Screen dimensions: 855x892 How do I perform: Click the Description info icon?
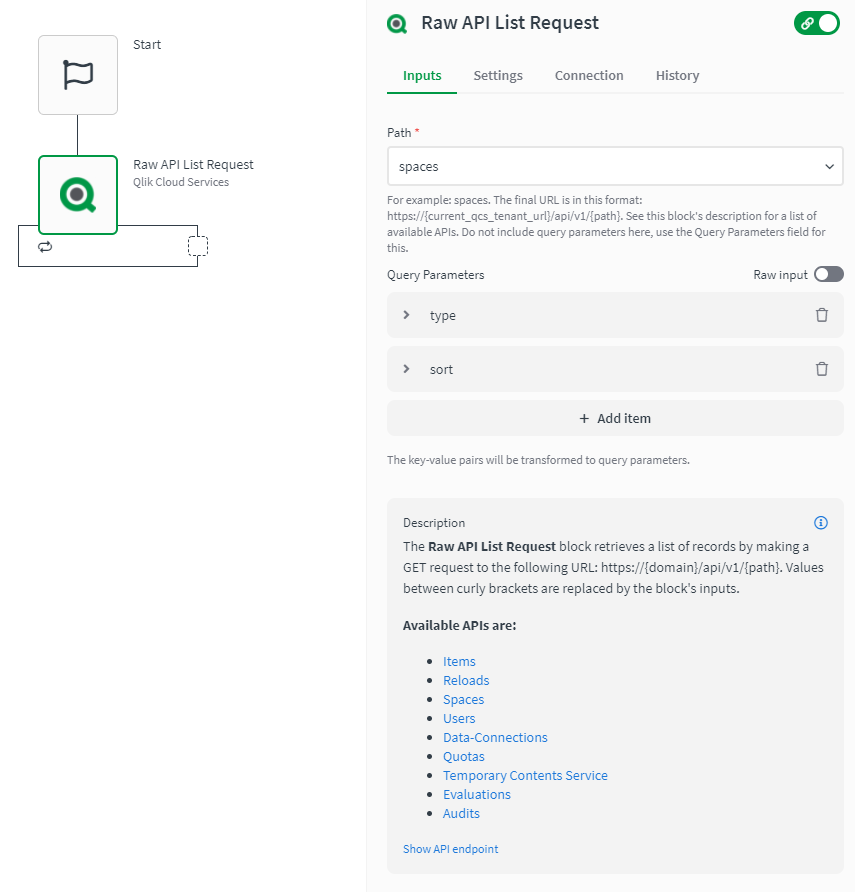click(821, 523)
